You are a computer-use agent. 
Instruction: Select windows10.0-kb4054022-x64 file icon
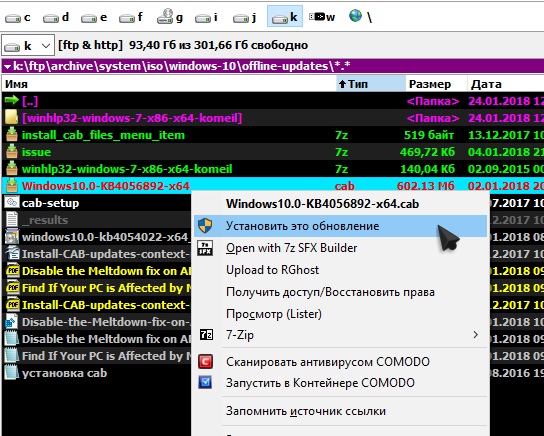[11, 237]
